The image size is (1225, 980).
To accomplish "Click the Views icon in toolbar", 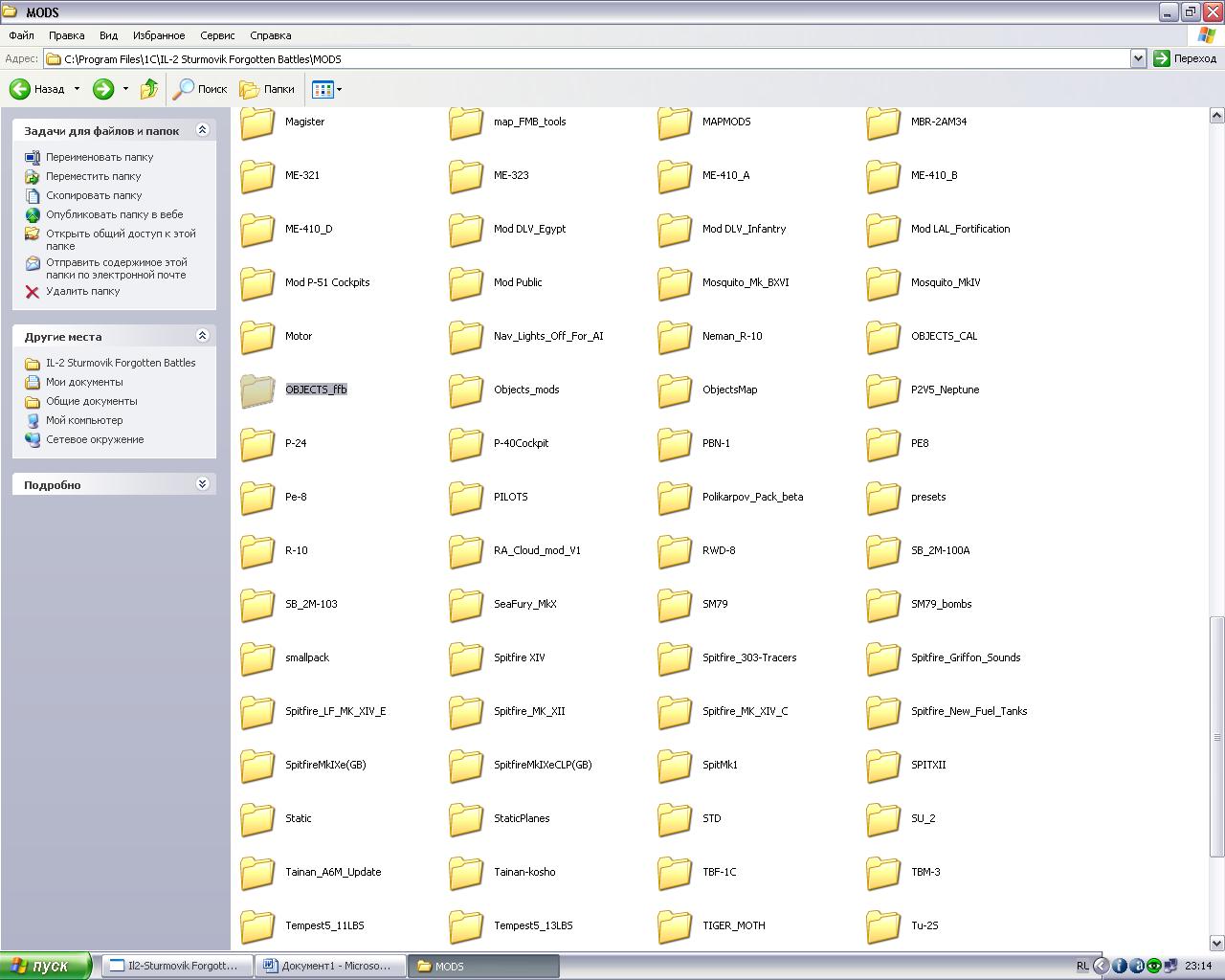I will point(323,89).
